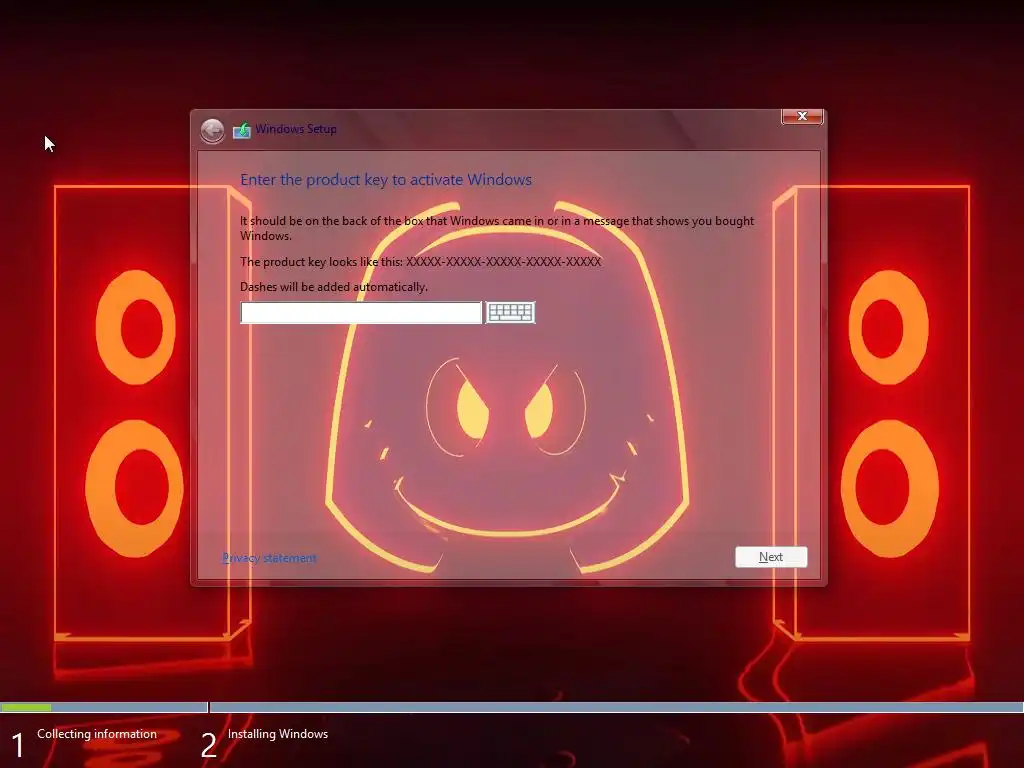The width and height of the screenshot is (1024, 768).
Task: Click the "Collecting information" step label
Action: (97, 734)
